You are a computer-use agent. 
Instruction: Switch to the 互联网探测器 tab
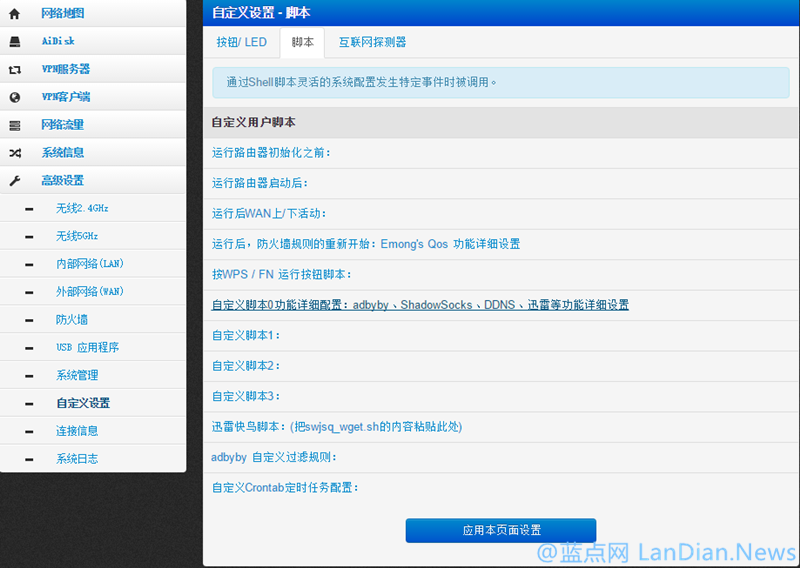point(372,42)
